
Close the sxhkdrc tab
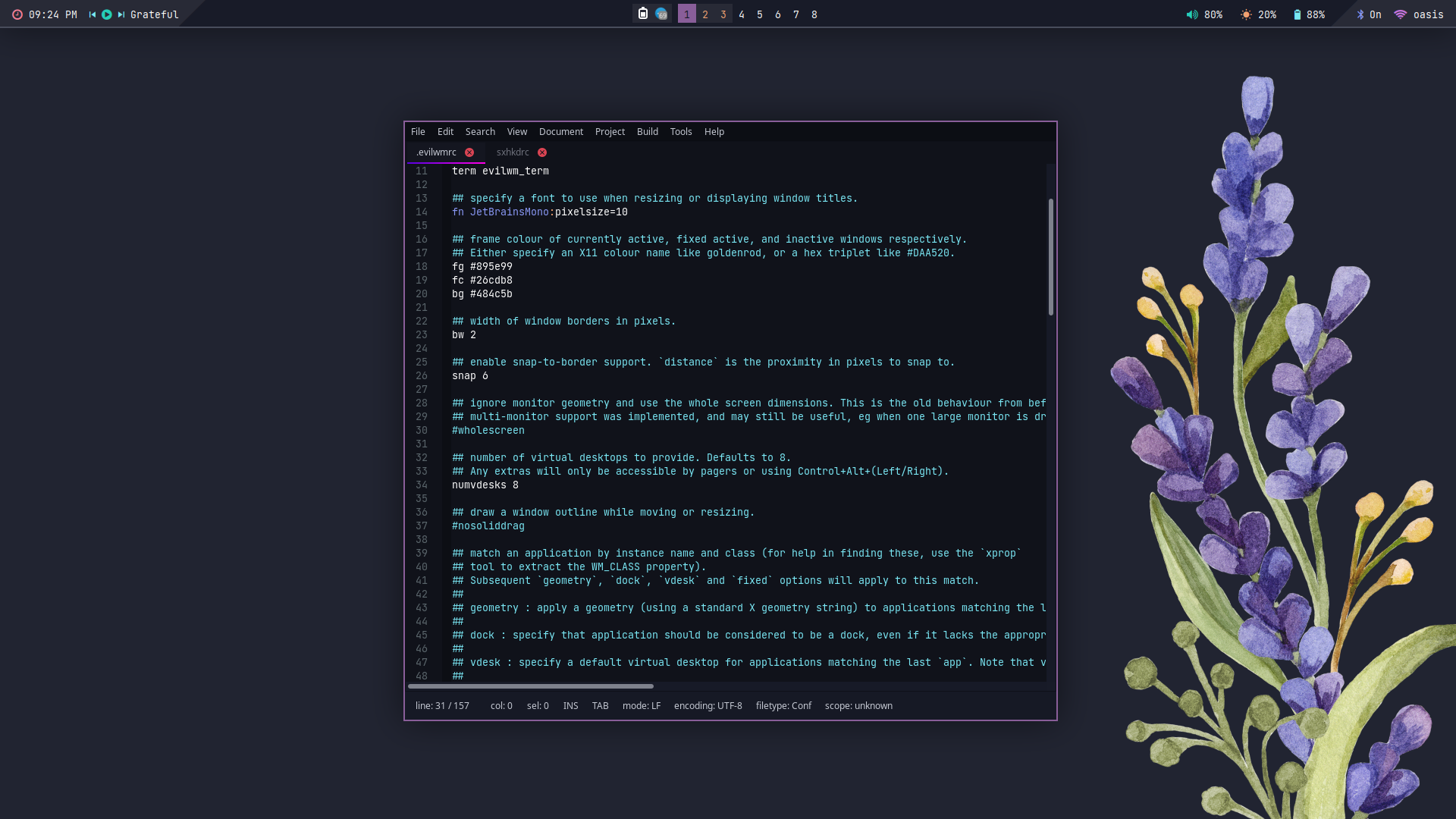click(542, 152)
